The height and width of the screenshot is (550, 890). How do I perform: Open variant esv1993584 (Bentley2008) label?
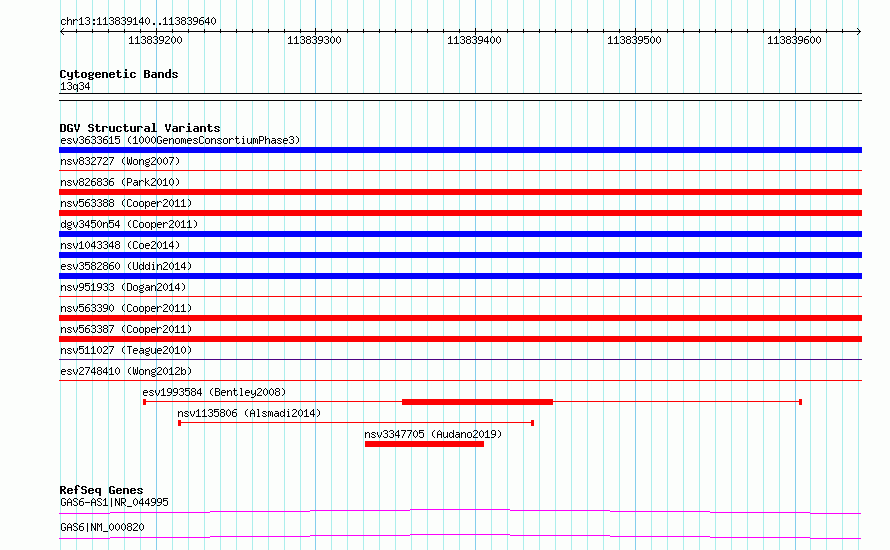click(214, 392)
